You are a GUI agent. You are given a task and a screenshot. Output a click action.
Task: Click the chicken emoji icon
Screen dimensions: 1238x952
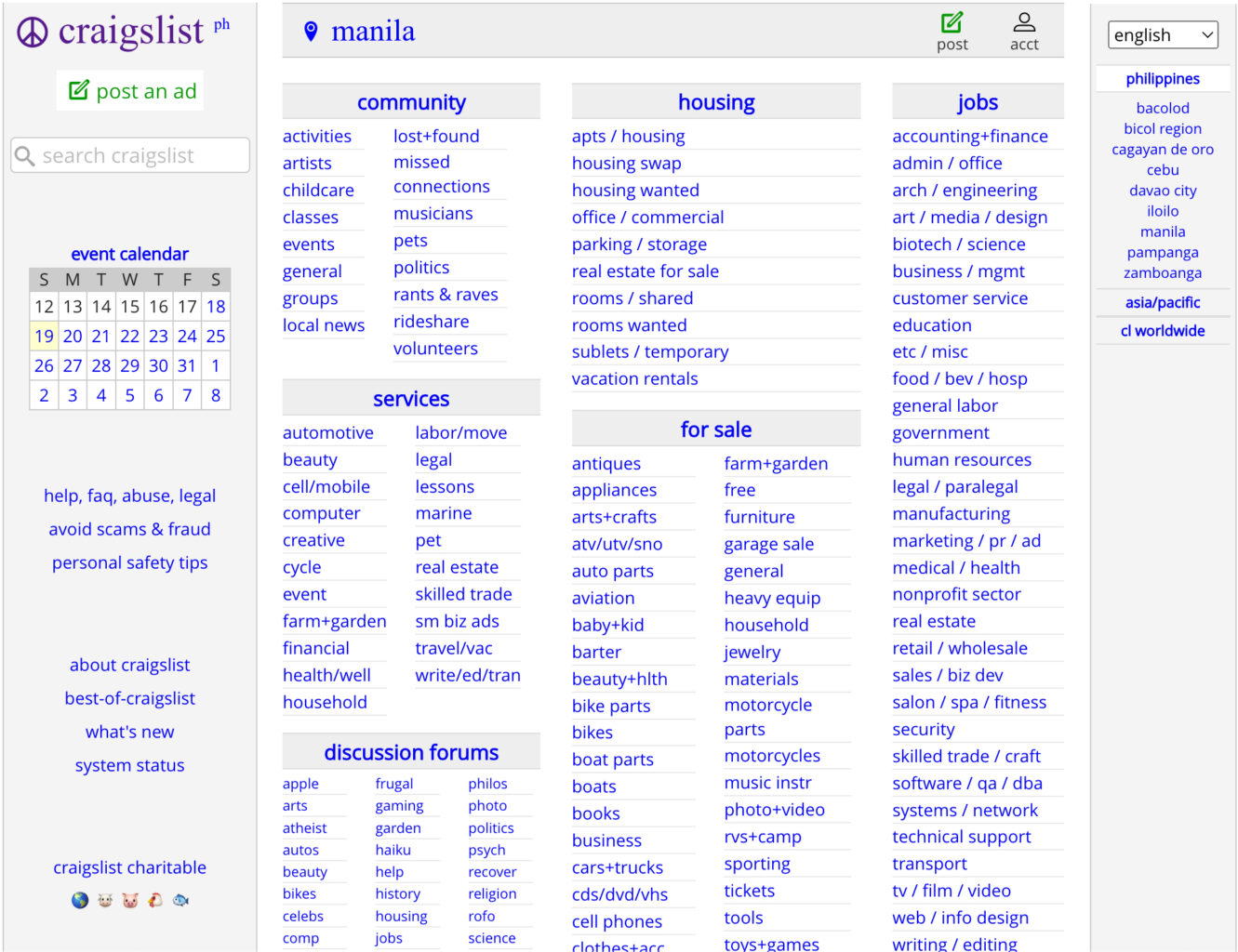[x=155, y=900]
